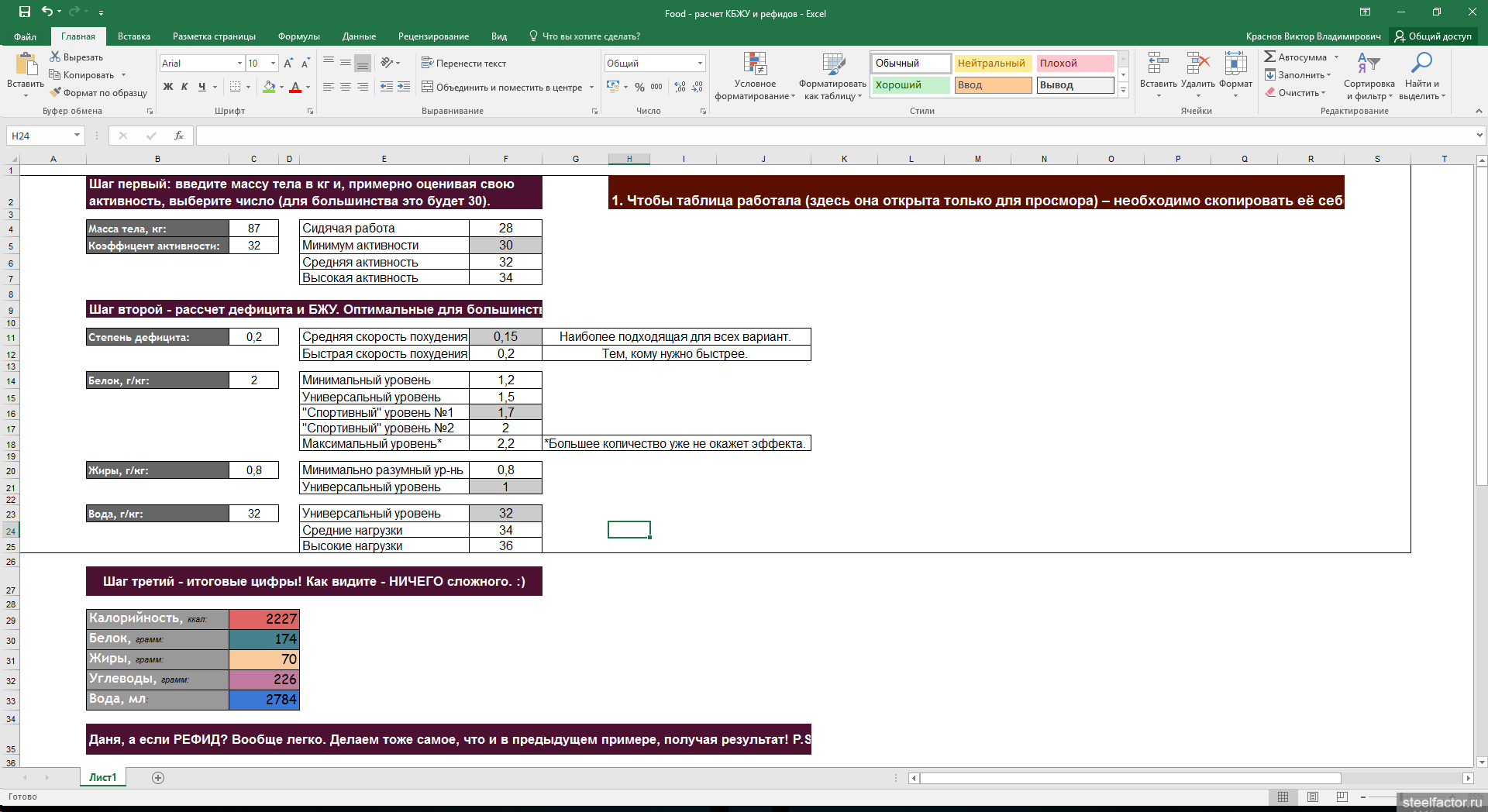Open the font size dropdown showing 10
The image size is (1488, 812).
(x=273, y=64)
